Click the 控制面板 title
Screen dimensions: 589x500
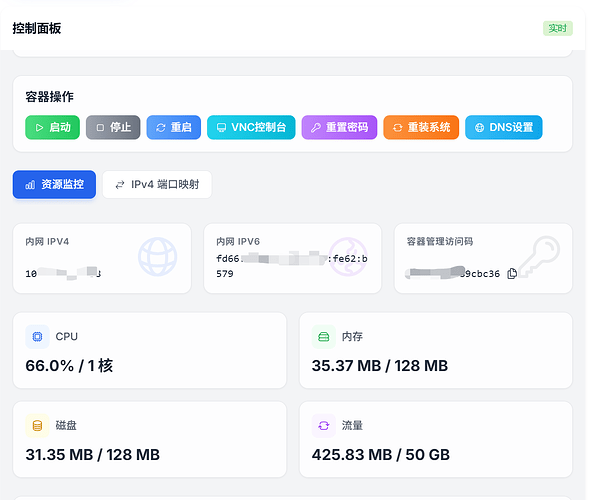click(36, 28)
